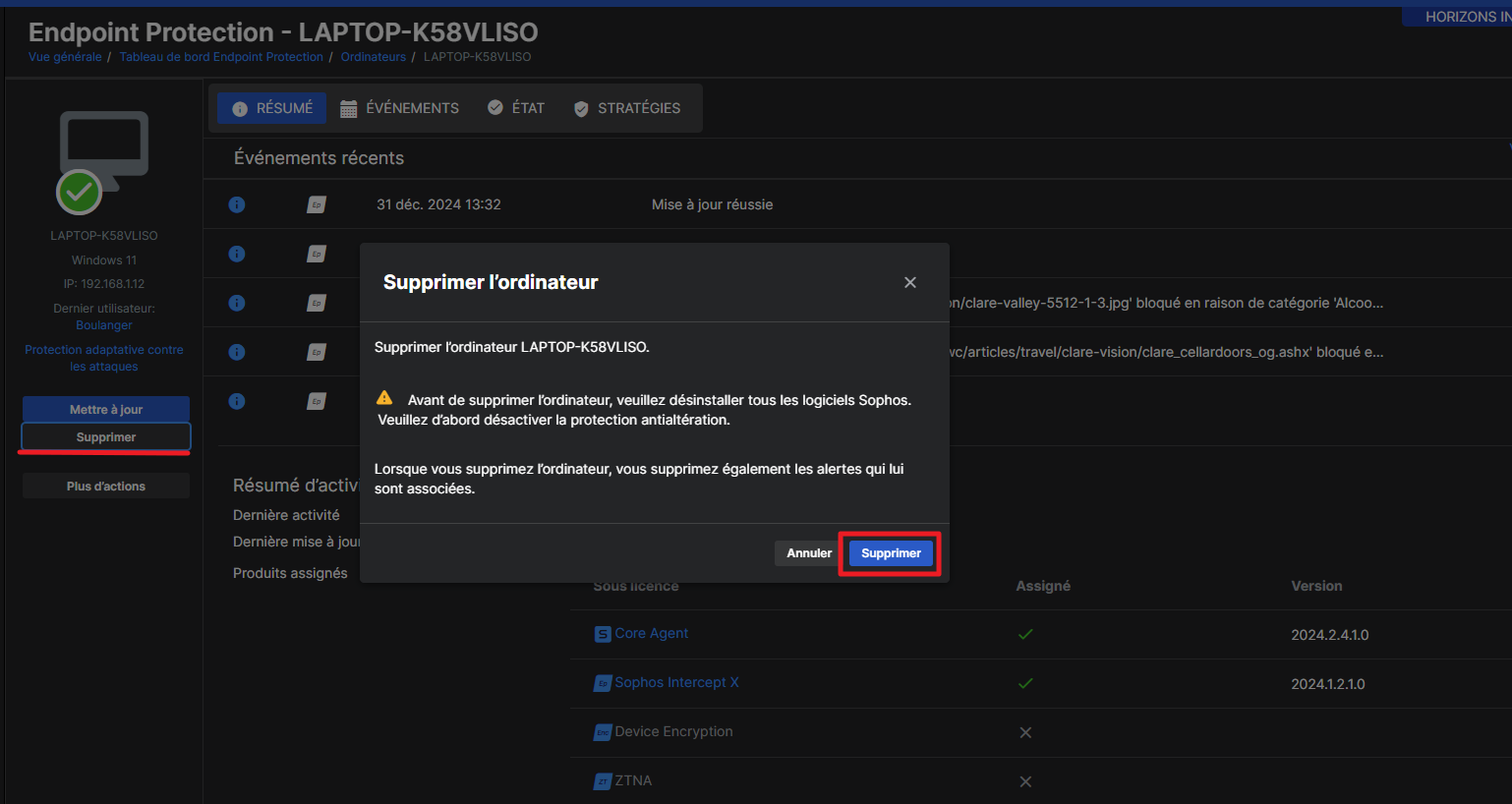Screen dimensions: 1512x804
Task: Click the Sophos Intercept X product icon
Action: coord(603,683)
